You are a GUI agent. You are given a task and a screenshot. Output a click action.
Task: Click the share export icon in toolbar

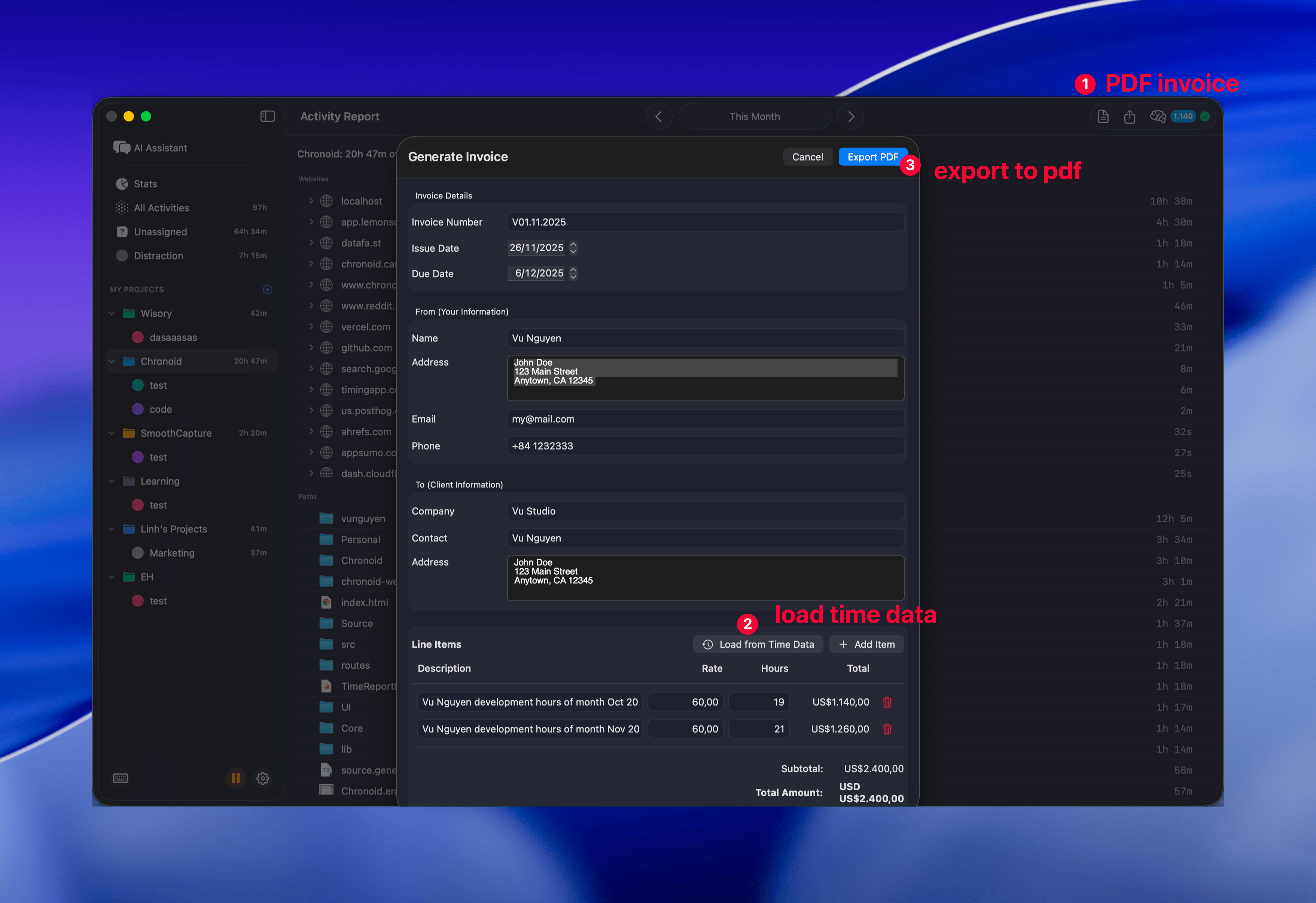click(x=1129, y=117)
